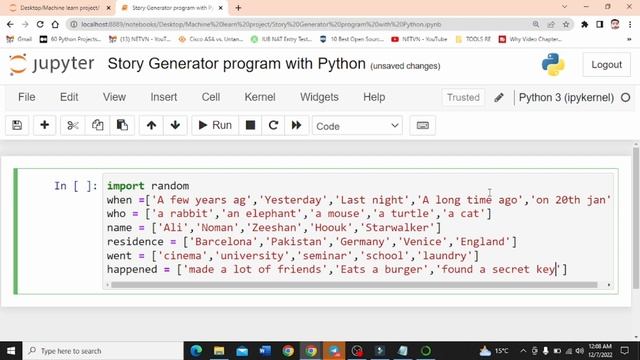Viewport: 640px width, 360px height.
Task: Click the page vertical scrollbar
Action: click(636, 218)
